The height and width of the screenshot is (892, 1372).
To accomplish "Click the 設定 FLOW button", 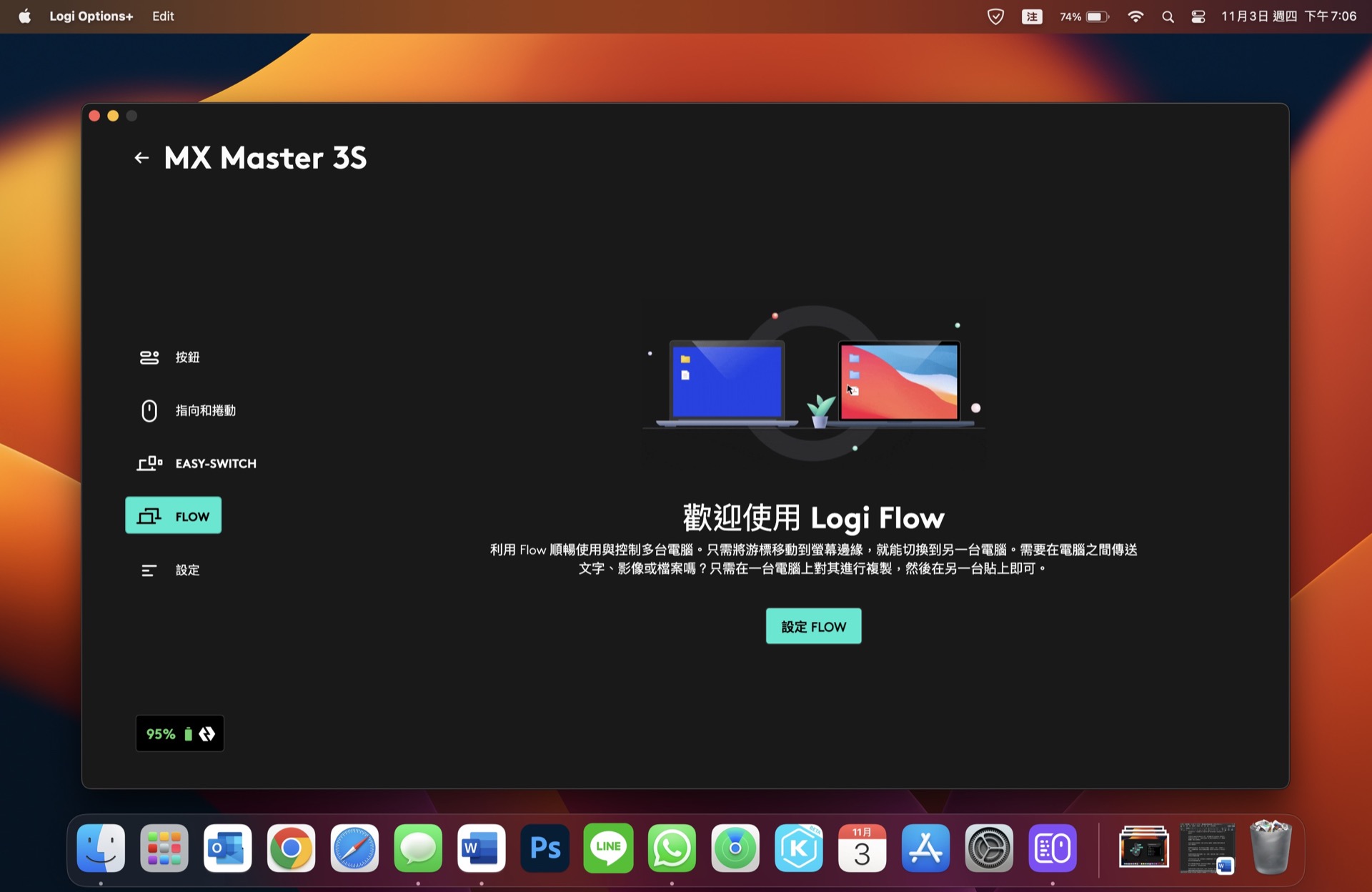I will pos(813,626).
